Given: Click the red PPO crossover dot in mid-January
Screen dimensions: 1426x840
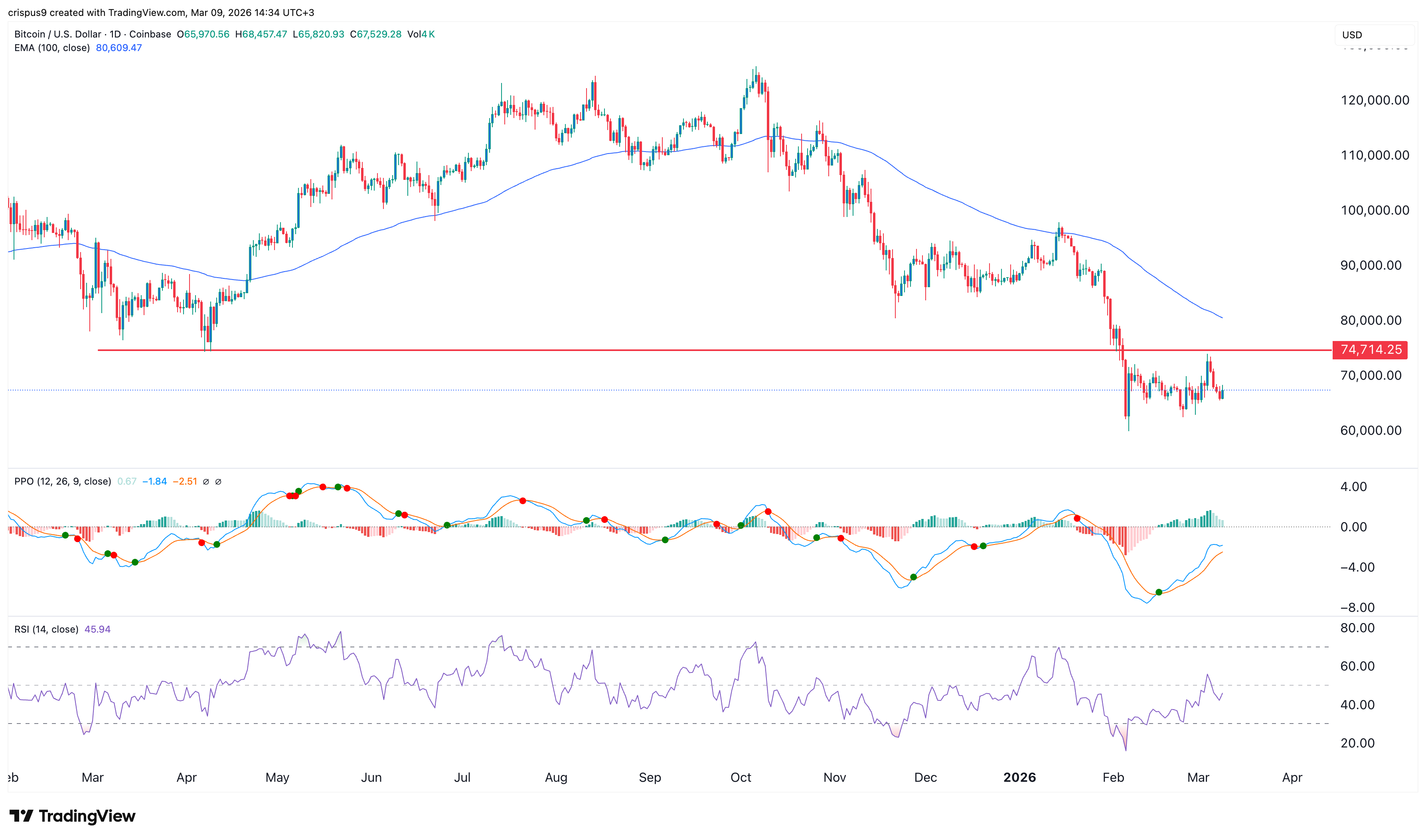Looking at the screenshot, I should pyautogui.click(x=1077, y=519).
